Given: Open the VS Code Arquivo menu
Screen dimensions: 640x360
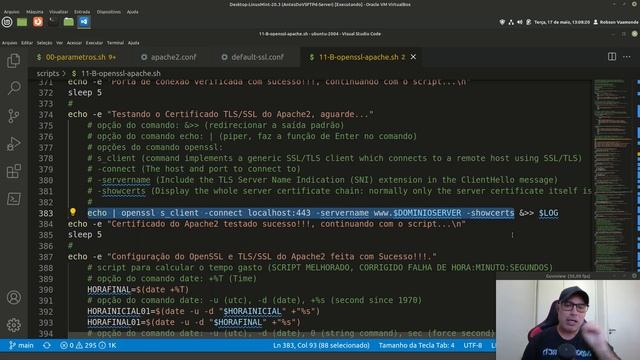Looking at the screenshot, I should coord(9,43).
